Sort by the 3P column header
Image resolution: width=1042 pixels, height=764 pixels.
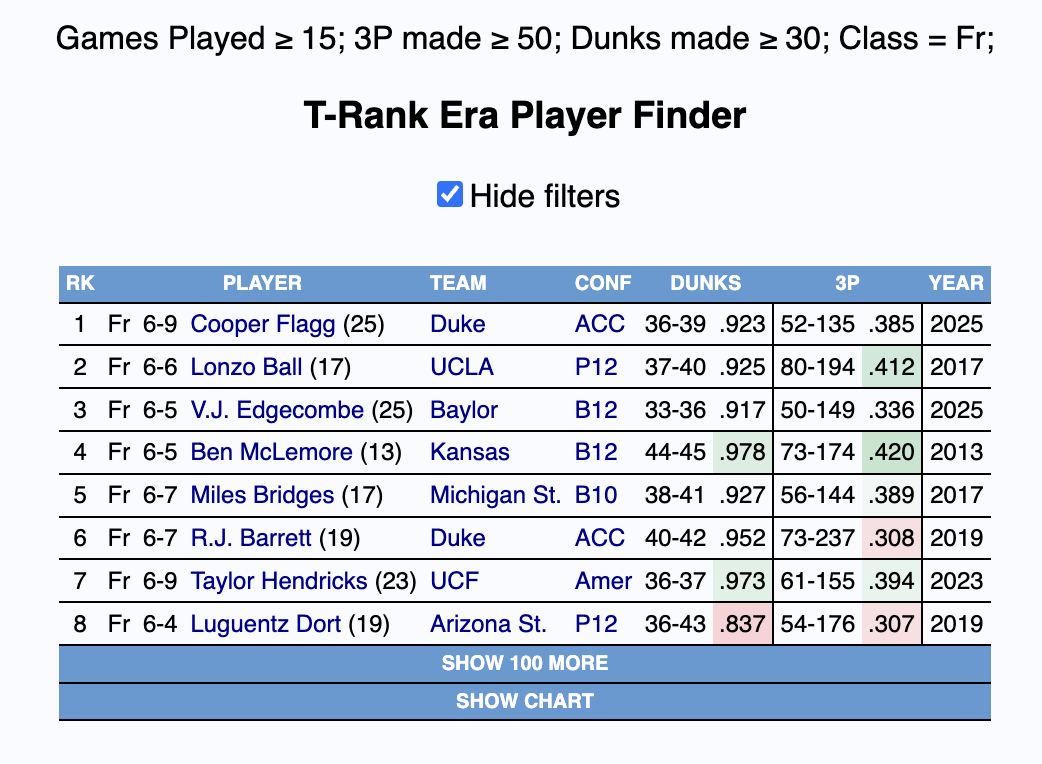(x=847, y=283)
